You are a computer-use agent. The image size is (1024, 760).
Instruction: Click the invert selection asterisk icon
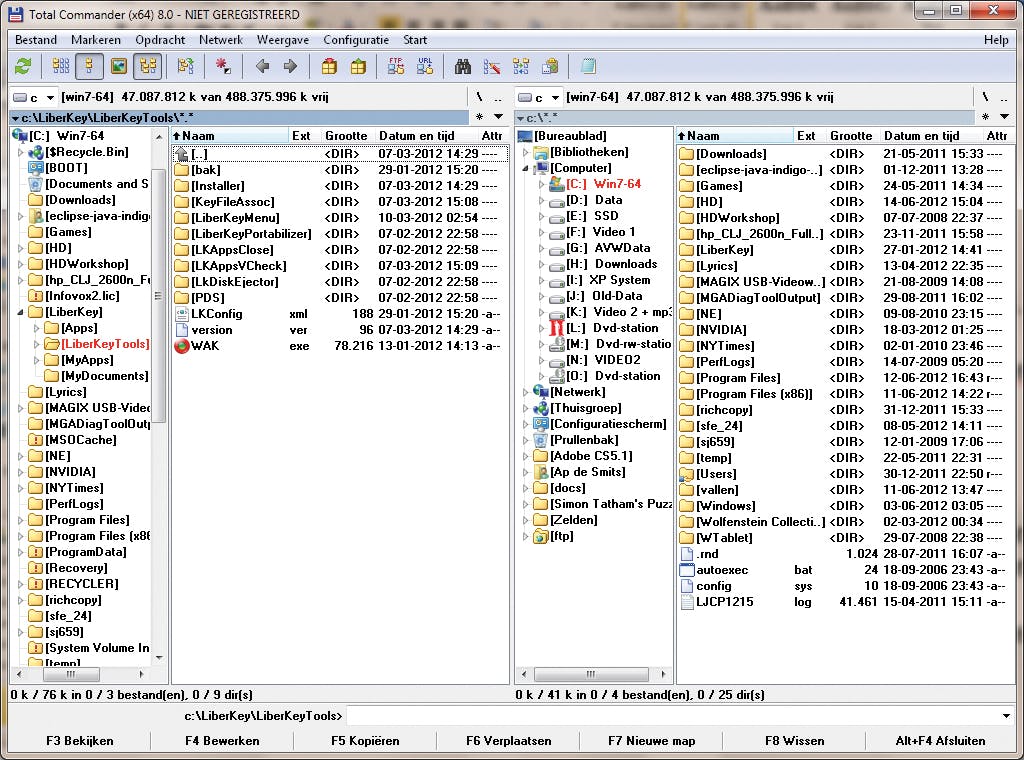pyautogui.click(x=223, y=66)
